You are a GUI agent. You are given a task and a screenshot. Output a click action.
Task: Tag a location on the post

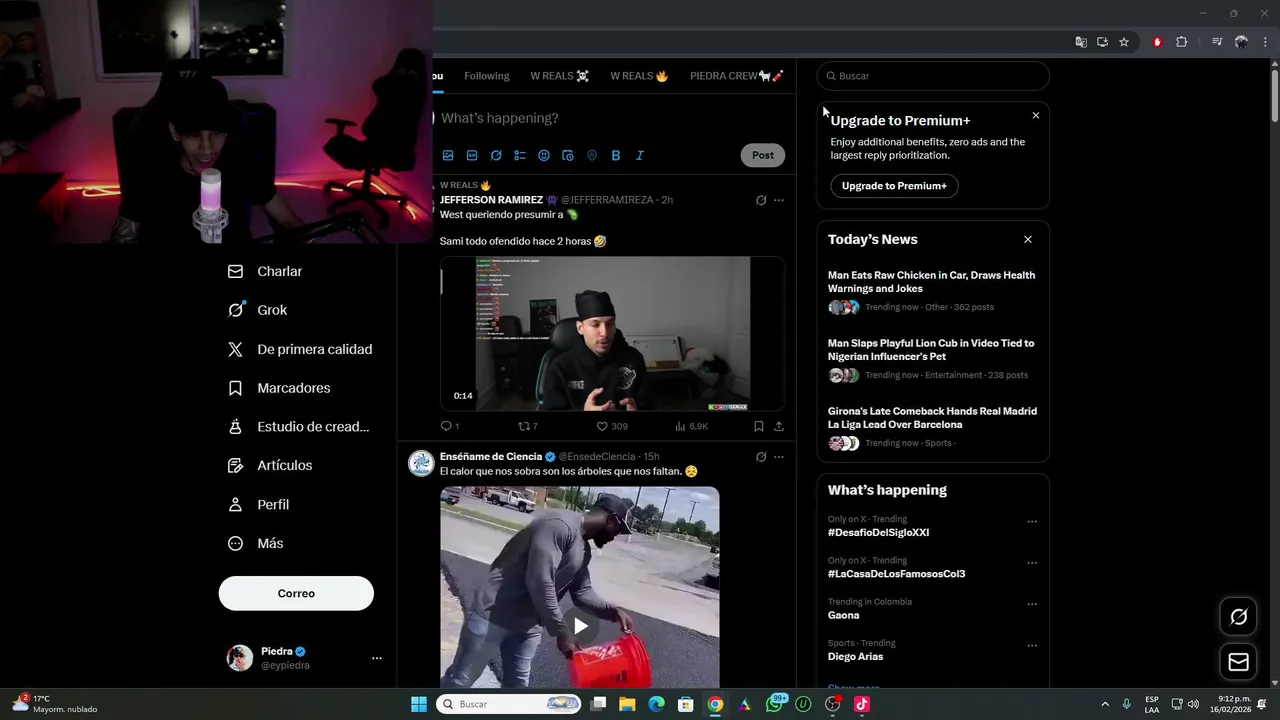tap(592, 155)
